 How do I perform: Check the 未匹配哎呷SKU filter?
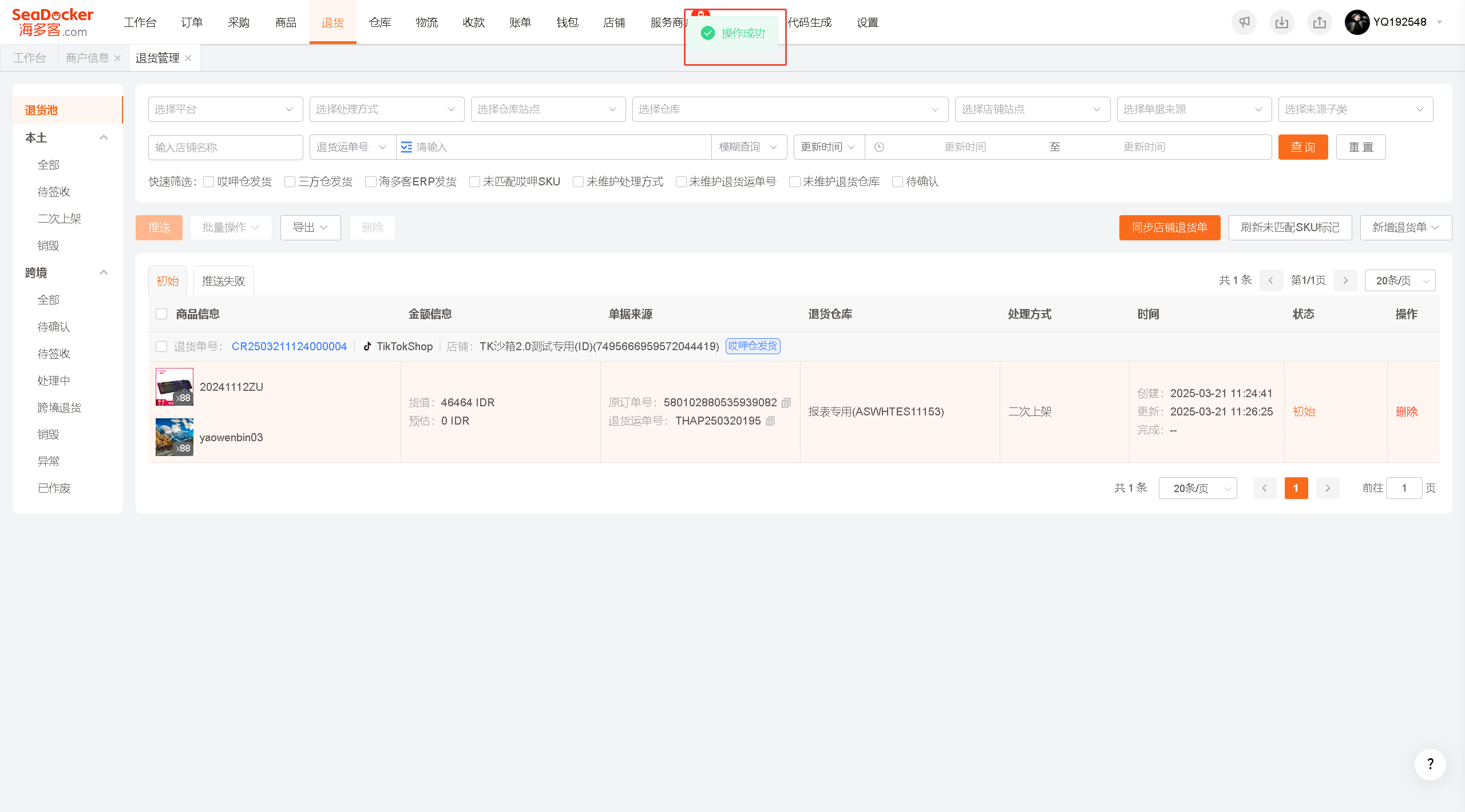click(474, 181)
